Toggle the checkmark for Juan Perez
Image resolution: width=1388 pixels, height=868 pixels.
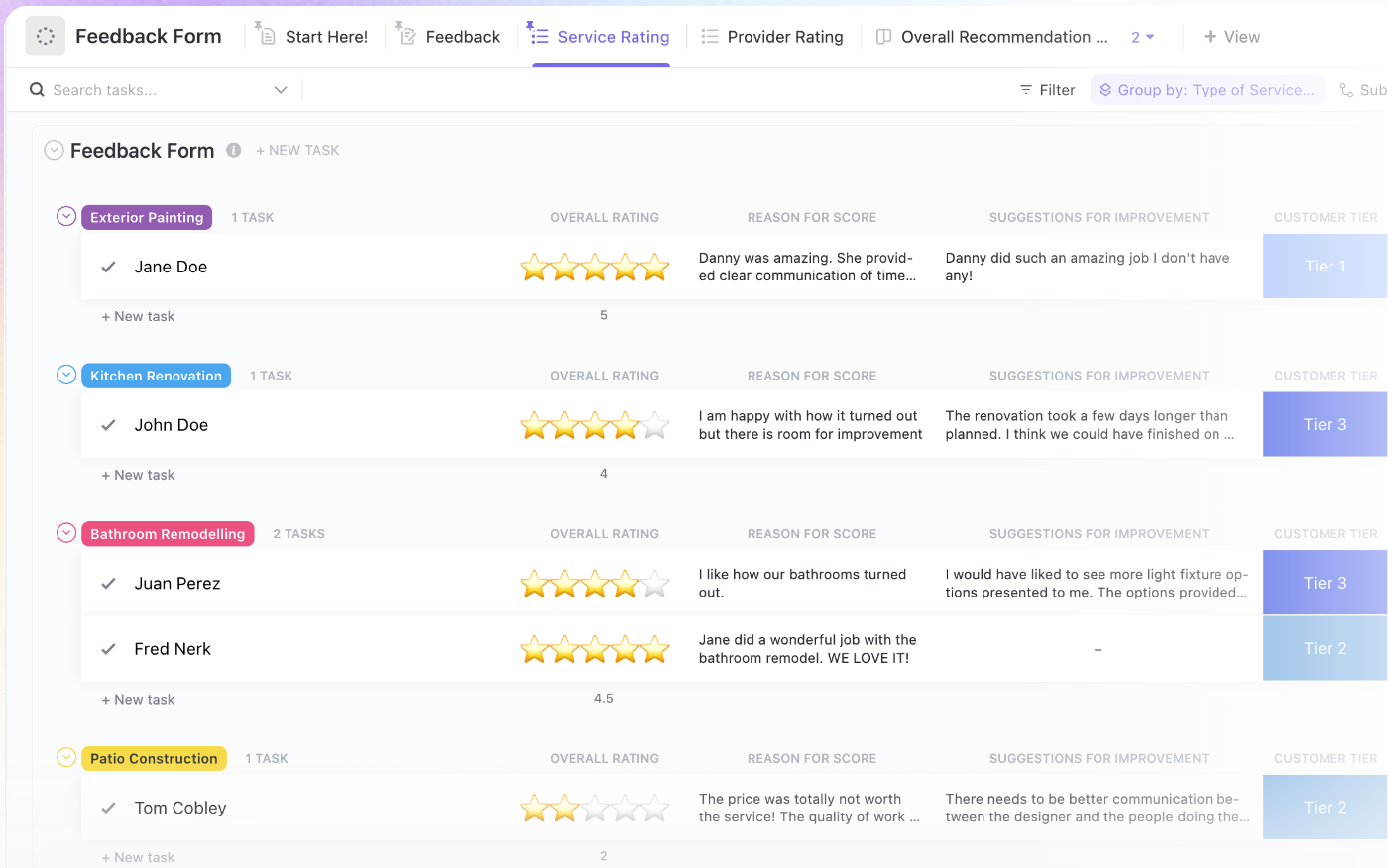click(x=109, y=584)
